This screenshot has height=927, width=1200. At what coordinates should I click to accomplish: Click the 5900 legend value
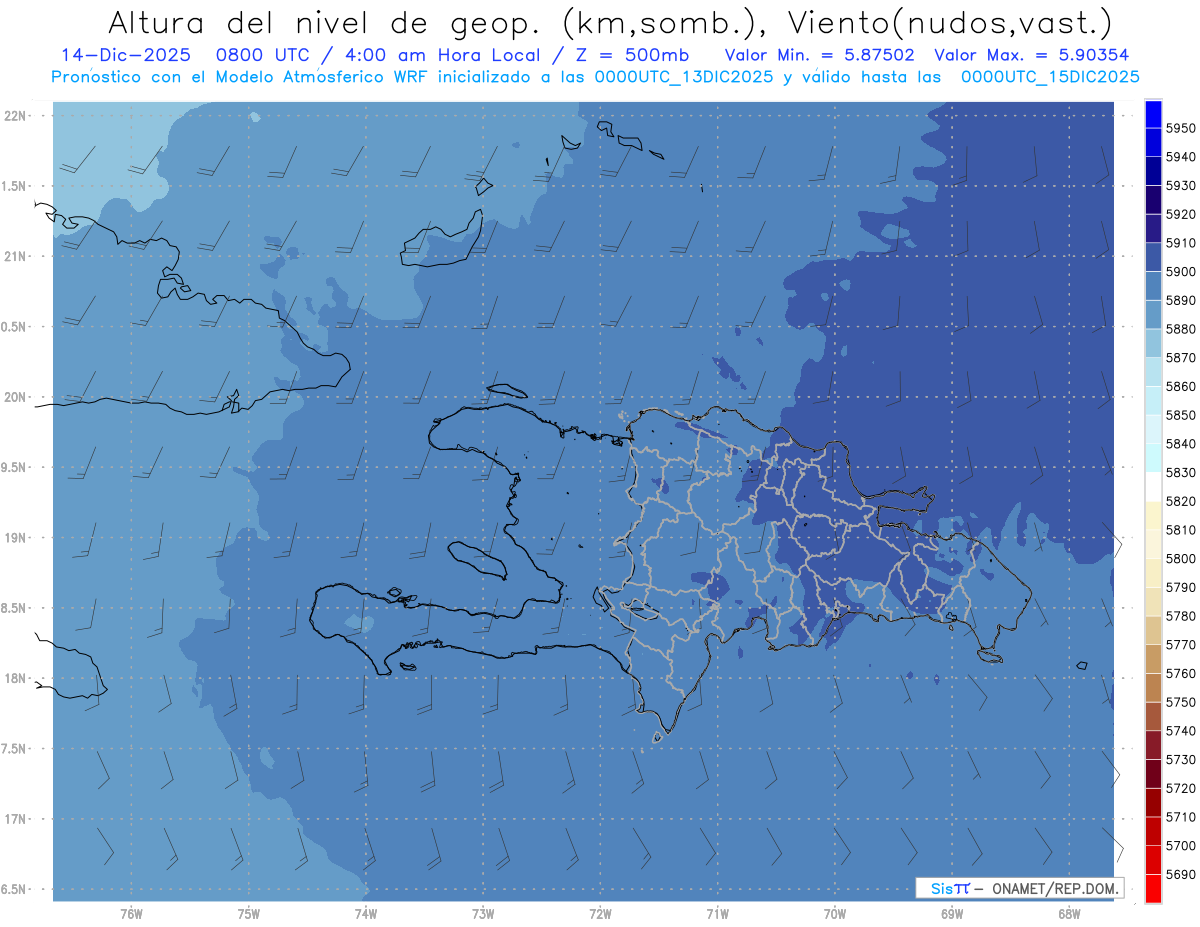(1180, 272)
